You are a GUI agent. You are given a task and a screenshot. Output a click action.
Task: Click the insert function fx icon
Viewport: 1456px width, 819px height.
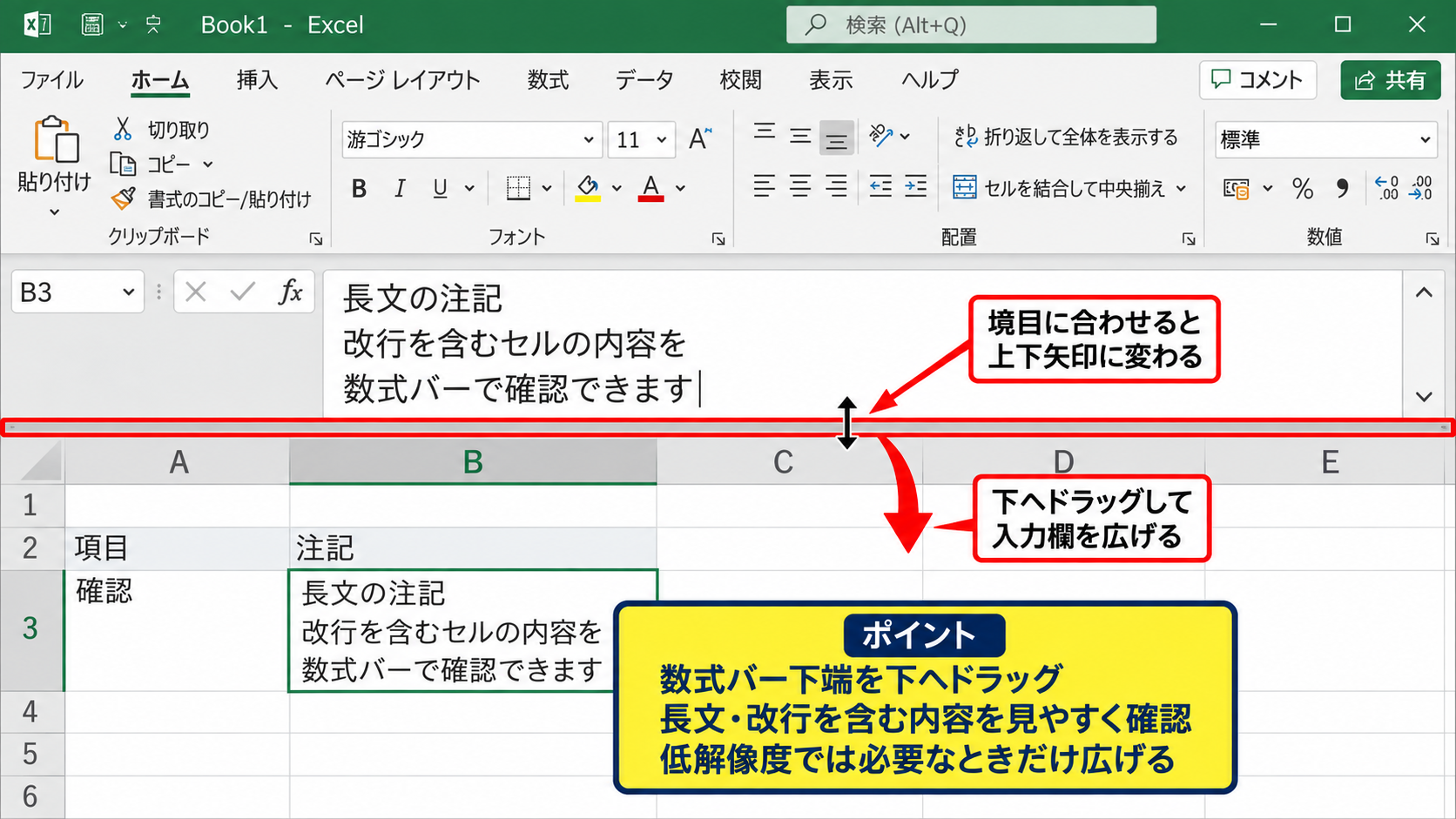pos(290,292)
